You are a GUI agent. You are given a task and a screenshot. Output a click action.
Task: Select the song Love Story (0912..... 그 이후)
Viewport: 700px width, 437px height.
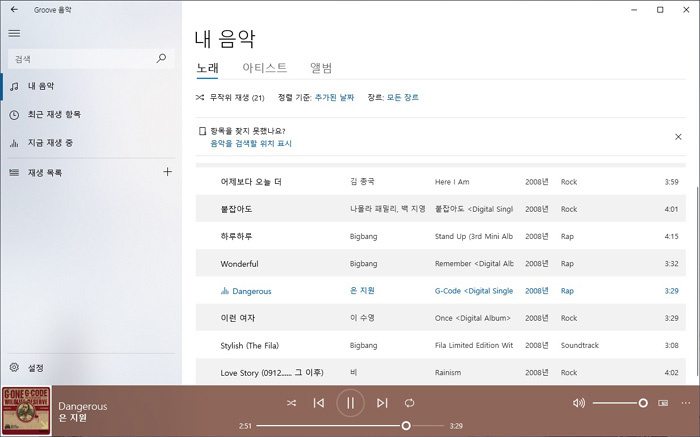click(x=272, y=373)
